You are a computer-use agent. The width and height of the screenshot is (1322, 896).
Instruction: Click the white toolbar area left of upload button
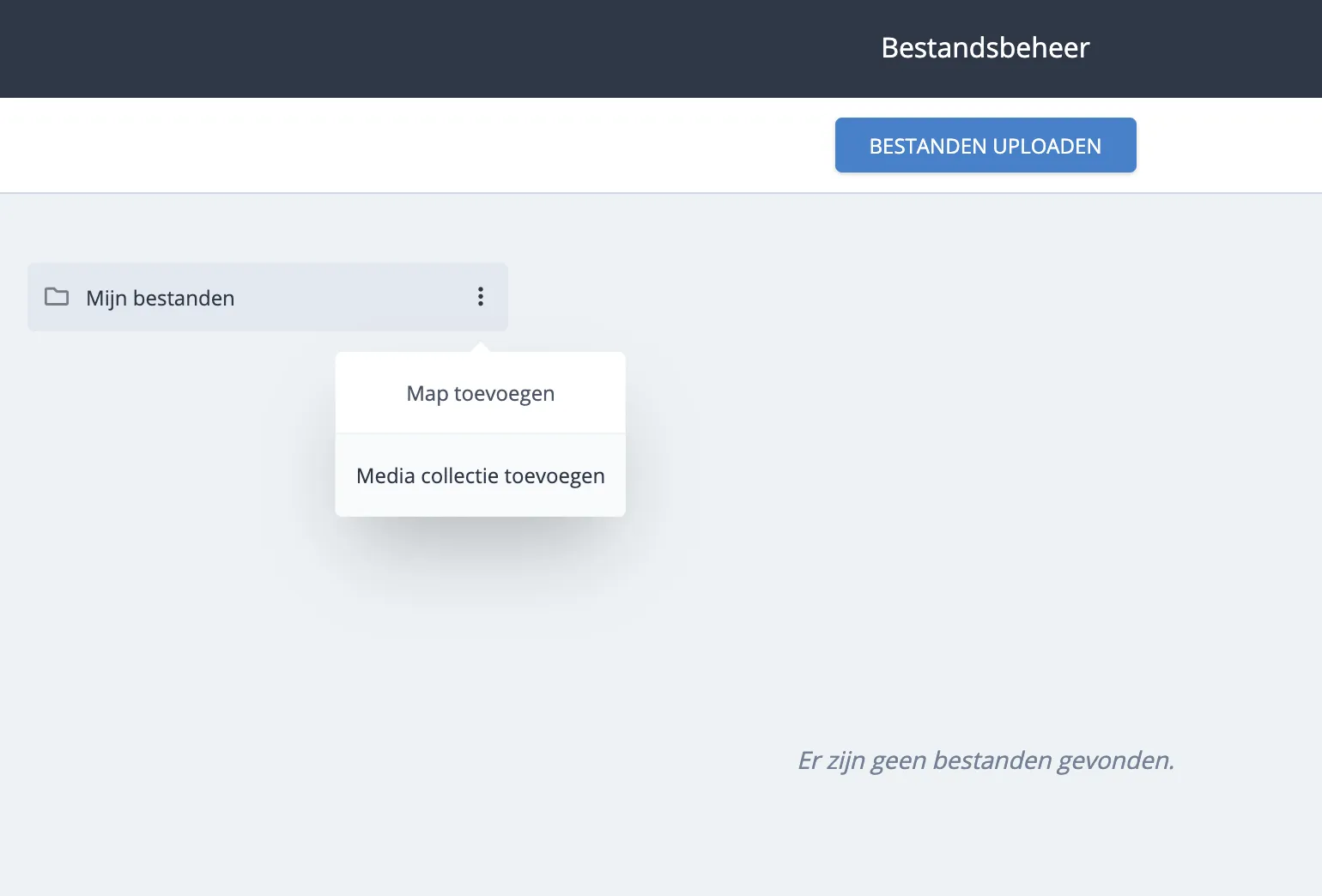(429, 146)
